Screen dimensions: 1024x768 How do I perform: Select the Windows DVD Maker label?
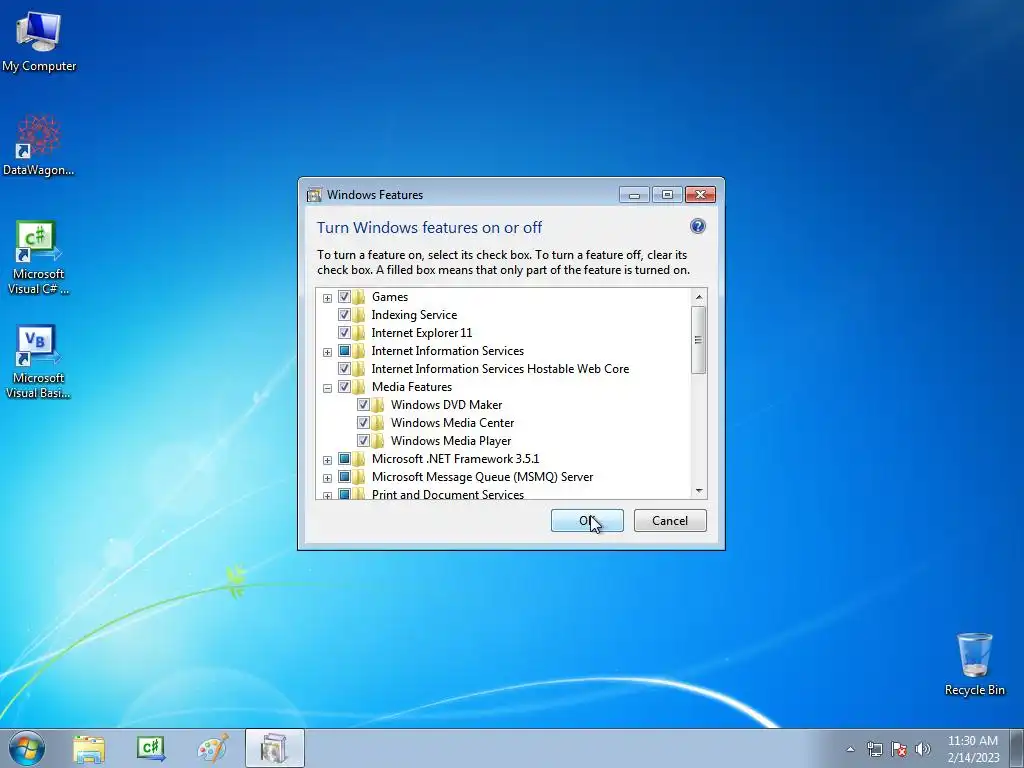[x=447, y=405]
